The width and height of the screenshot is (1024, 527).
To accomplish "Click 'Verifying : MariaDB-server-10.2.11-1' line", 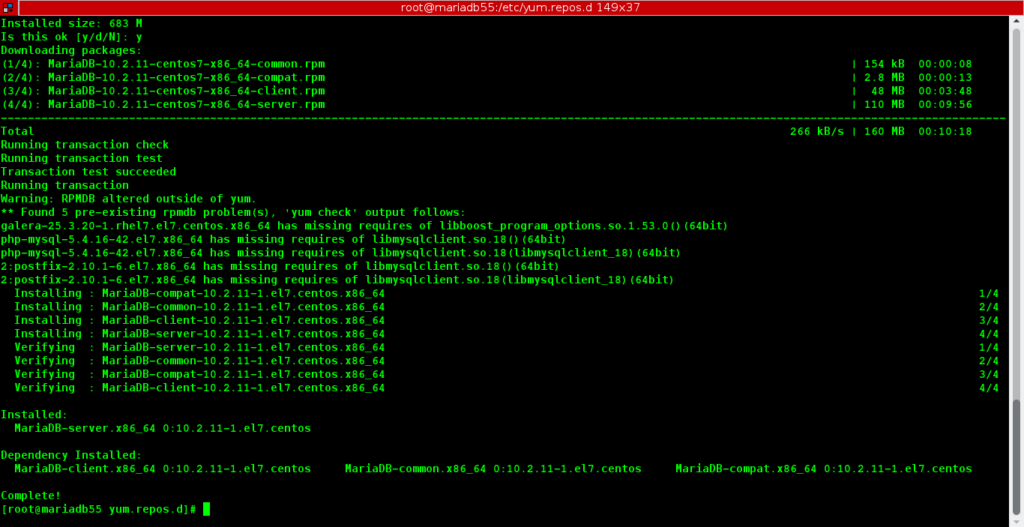I will (200, 347).
